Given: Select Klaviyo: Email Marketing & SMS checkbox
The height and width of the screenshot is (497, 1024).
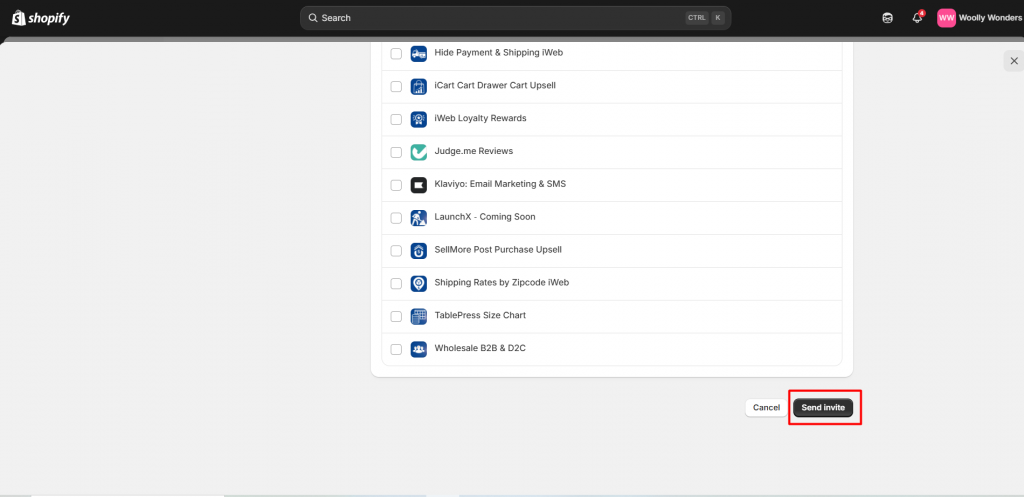Looking at the screenshot, I should pyautogui.click(x=396, y=185).
